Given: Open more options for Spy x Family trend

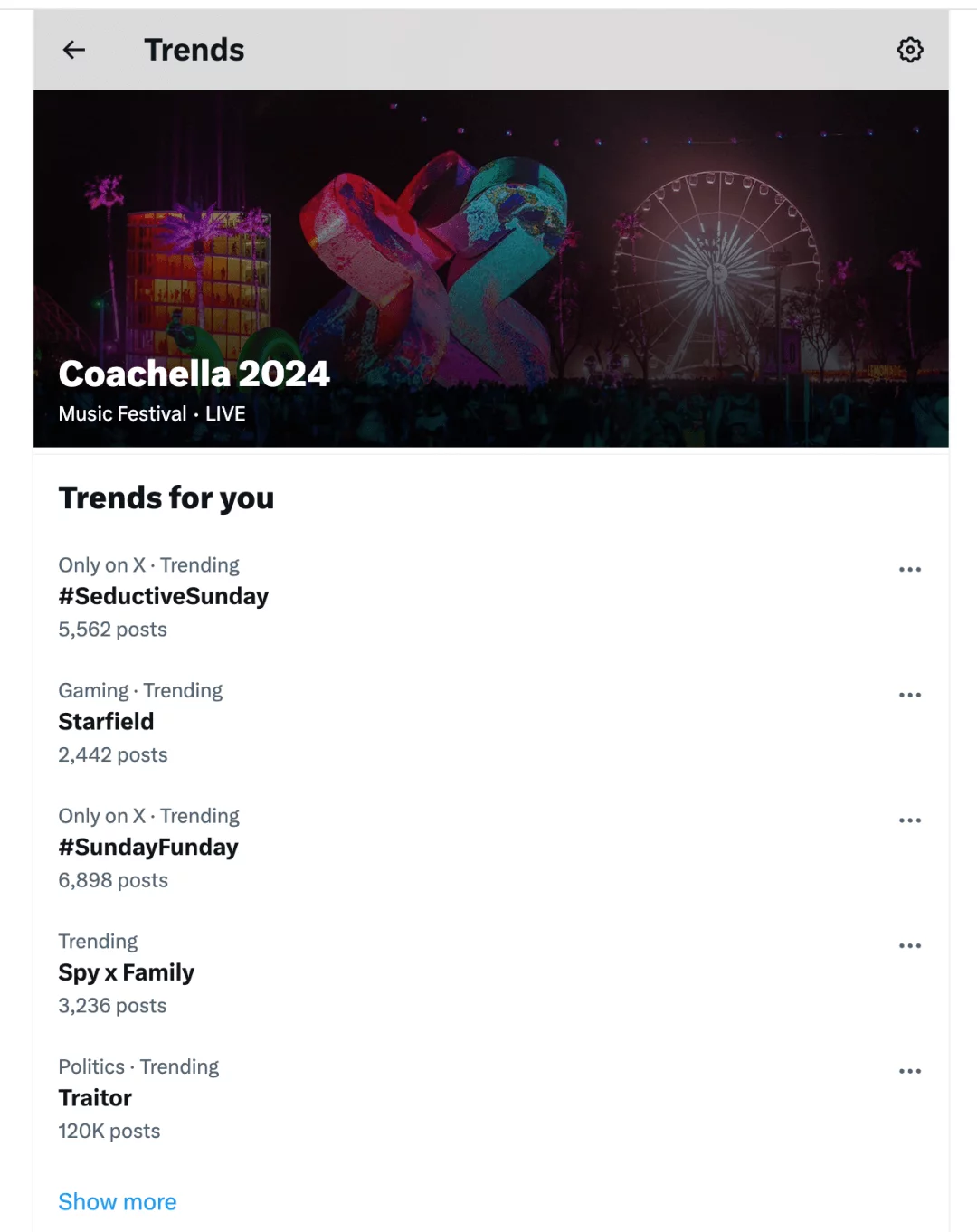Looking at the screenshot, I should coord(909,945).
